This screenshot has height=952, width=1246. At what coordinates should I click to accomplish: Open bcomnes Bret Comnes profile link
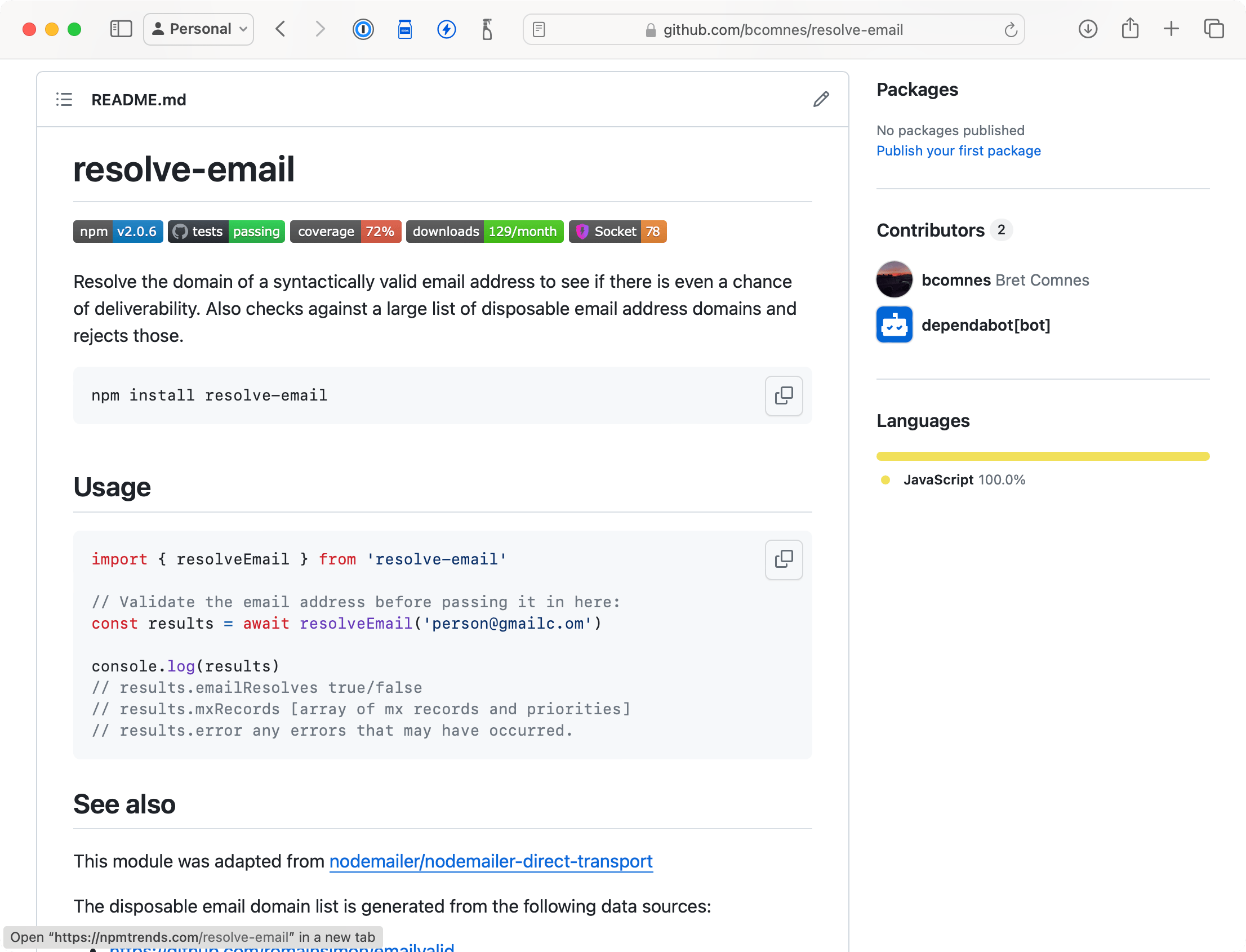click(1005, 280)
